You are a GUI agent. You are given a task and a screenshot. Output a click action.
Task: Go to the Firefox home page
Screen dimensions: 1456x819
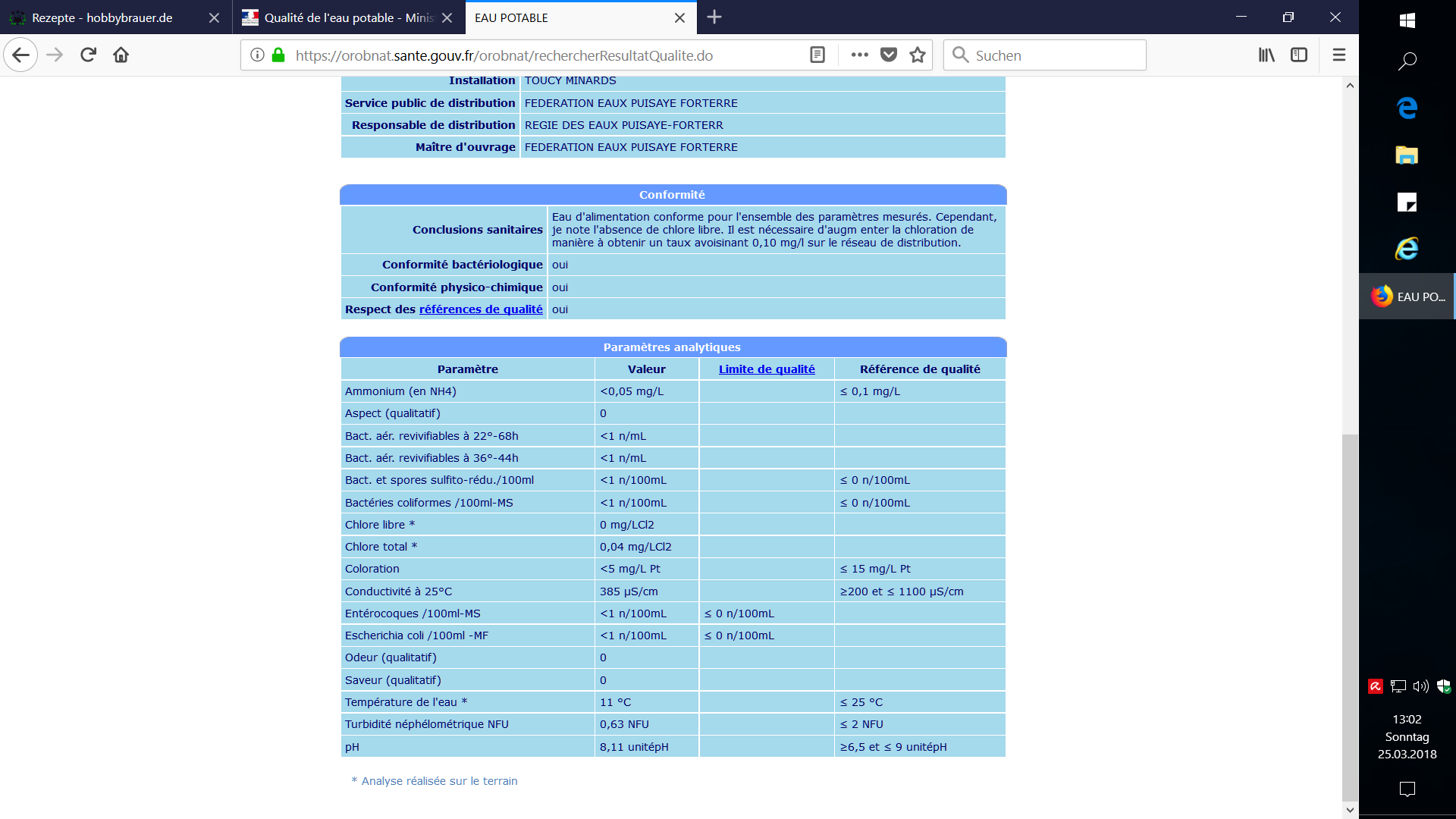(121, 55)
